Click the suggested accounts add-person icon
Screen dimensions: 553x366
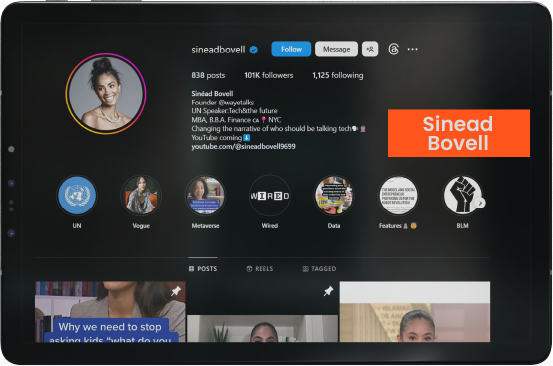(x=370, y=49)
